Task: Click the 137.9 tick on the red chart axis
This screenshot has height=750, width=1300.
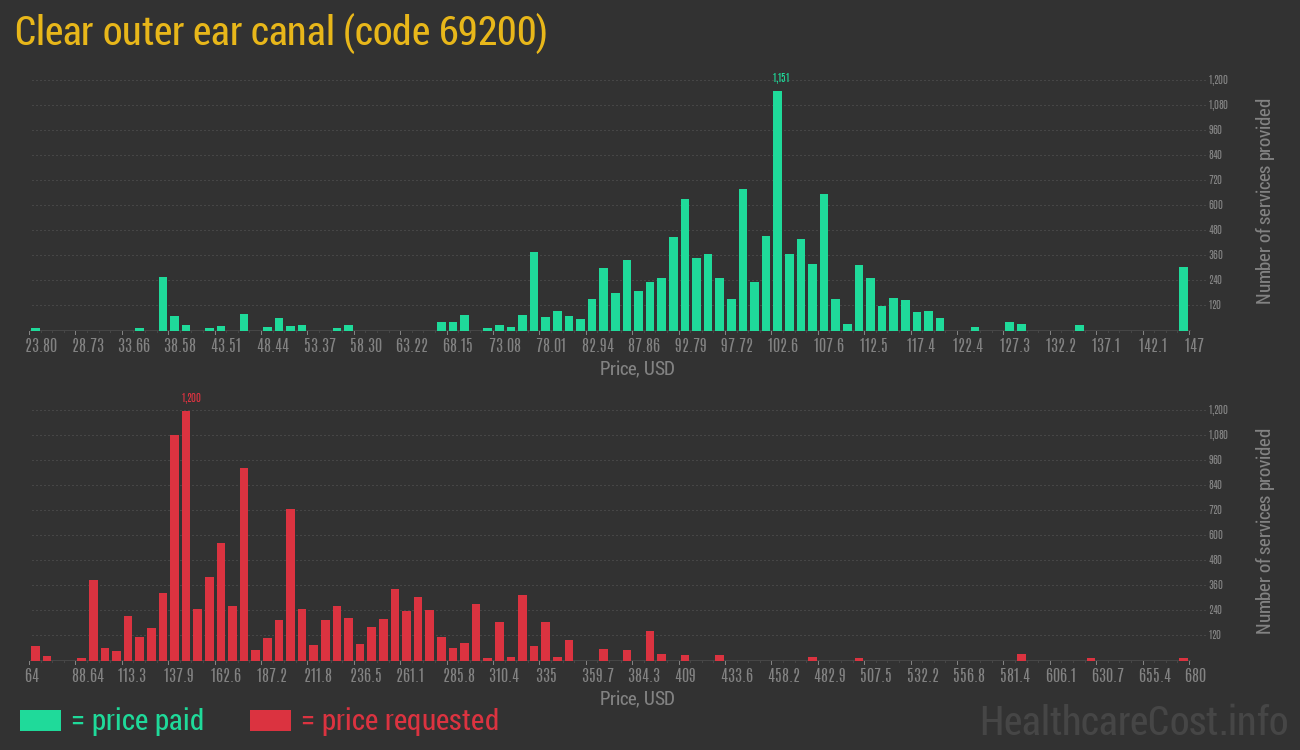Action: pyautogui.click(x=179, y=675)
